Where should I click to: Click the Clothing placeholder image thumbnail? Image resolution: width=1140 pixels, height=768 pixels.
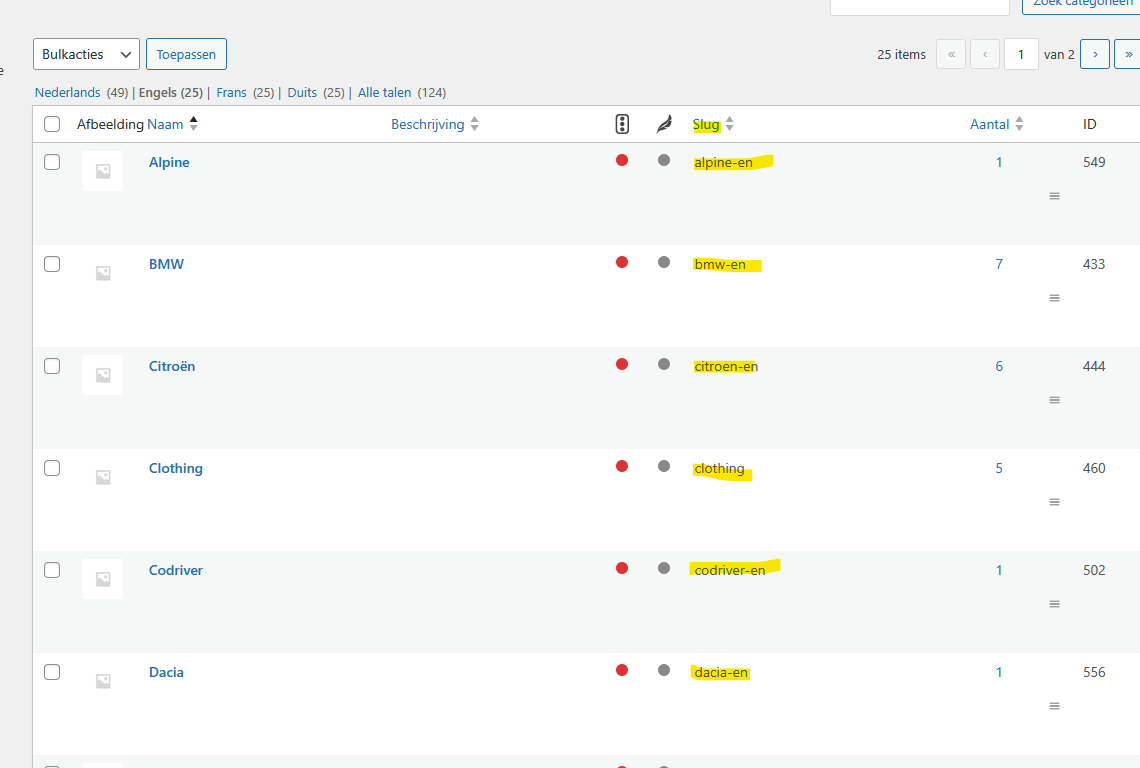(x=103, y=477)
